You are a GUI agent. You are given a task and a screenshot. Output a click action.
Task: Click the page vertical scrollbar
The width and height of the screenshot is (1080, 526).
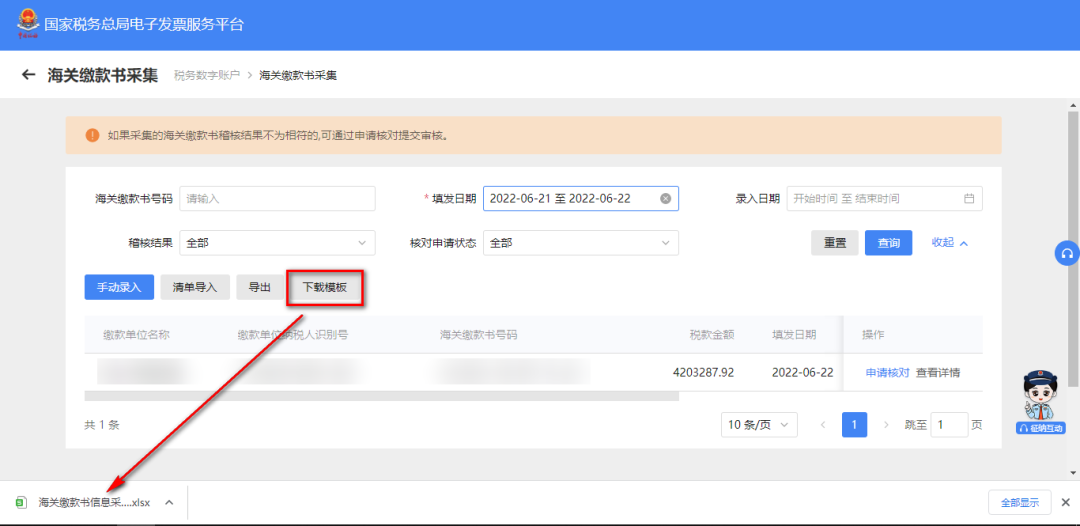pyautogui.click(x=1074, y=248)
